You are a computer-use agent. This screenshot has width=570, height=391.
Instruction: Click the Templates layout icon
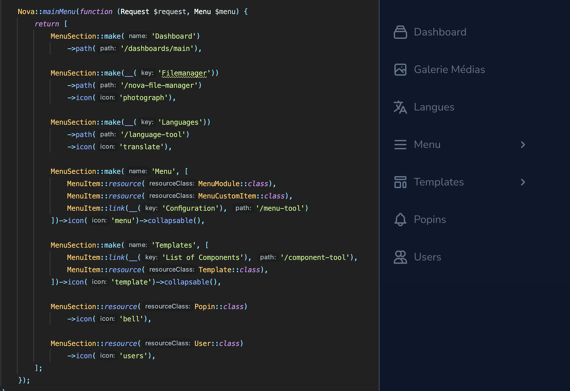400,182
